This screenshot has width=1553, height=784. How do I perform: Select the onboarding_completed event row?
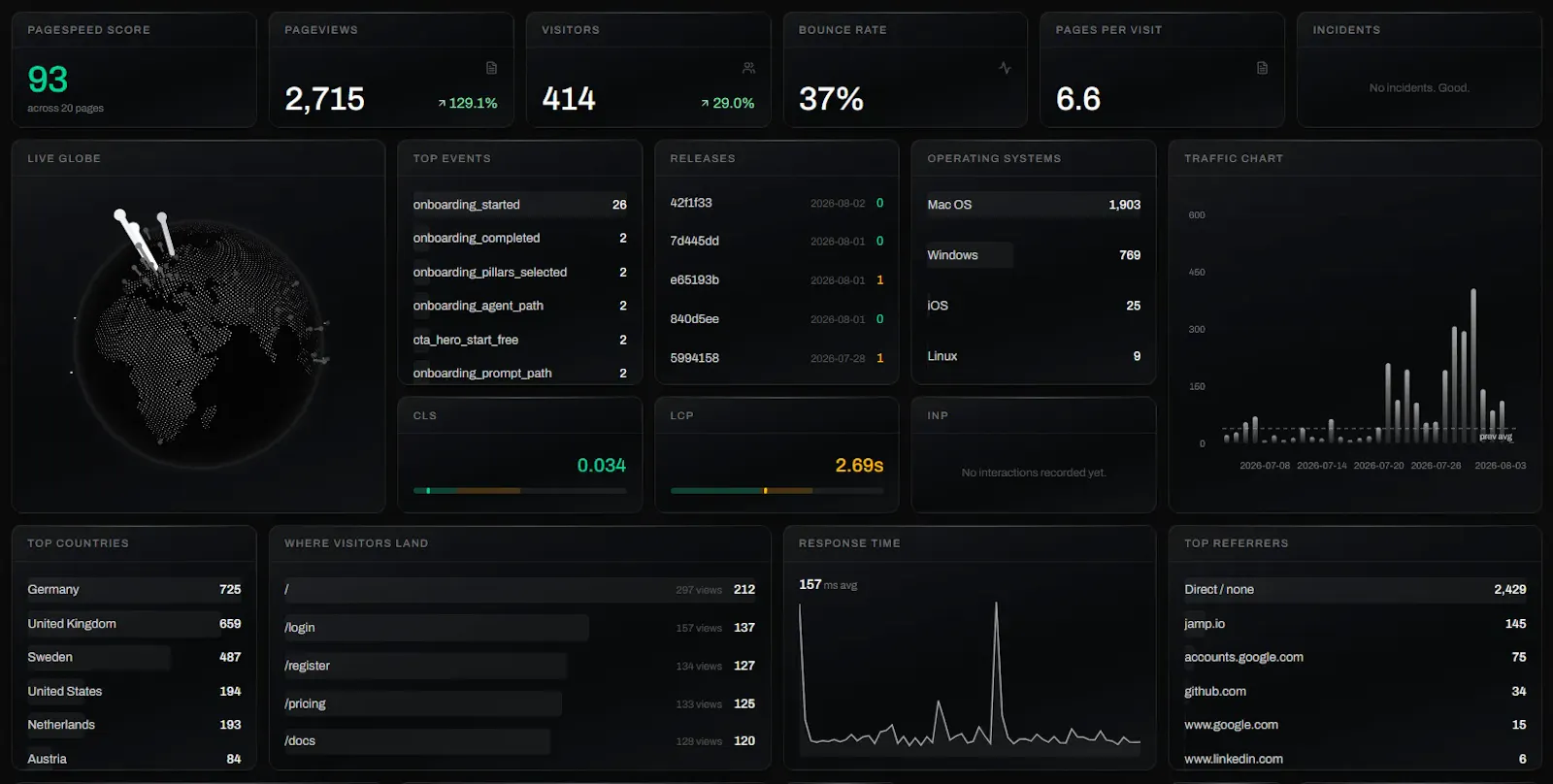click(520, 238)
